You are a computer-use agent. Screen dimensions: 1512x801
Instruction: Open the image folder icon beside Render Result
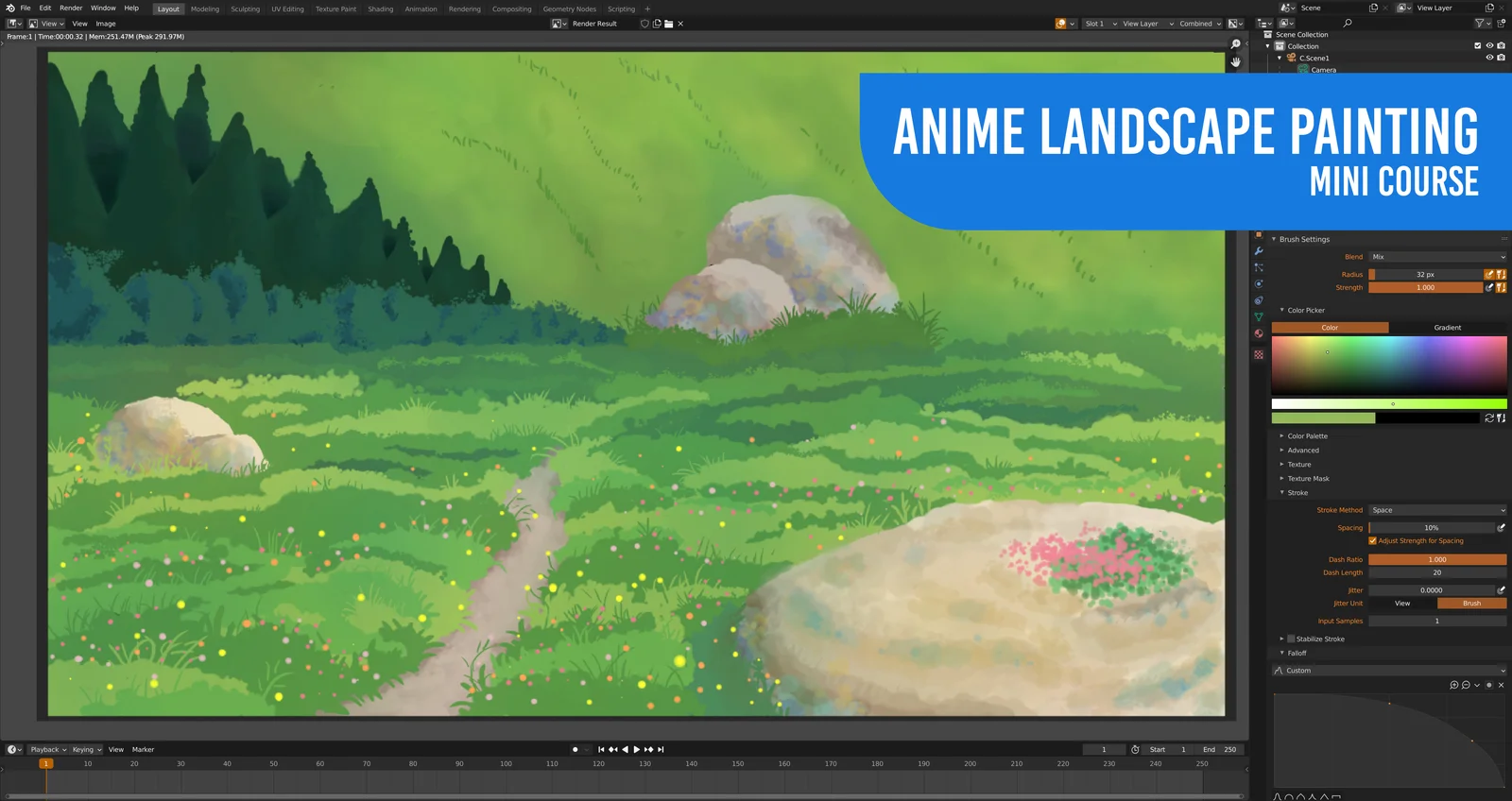668,24
